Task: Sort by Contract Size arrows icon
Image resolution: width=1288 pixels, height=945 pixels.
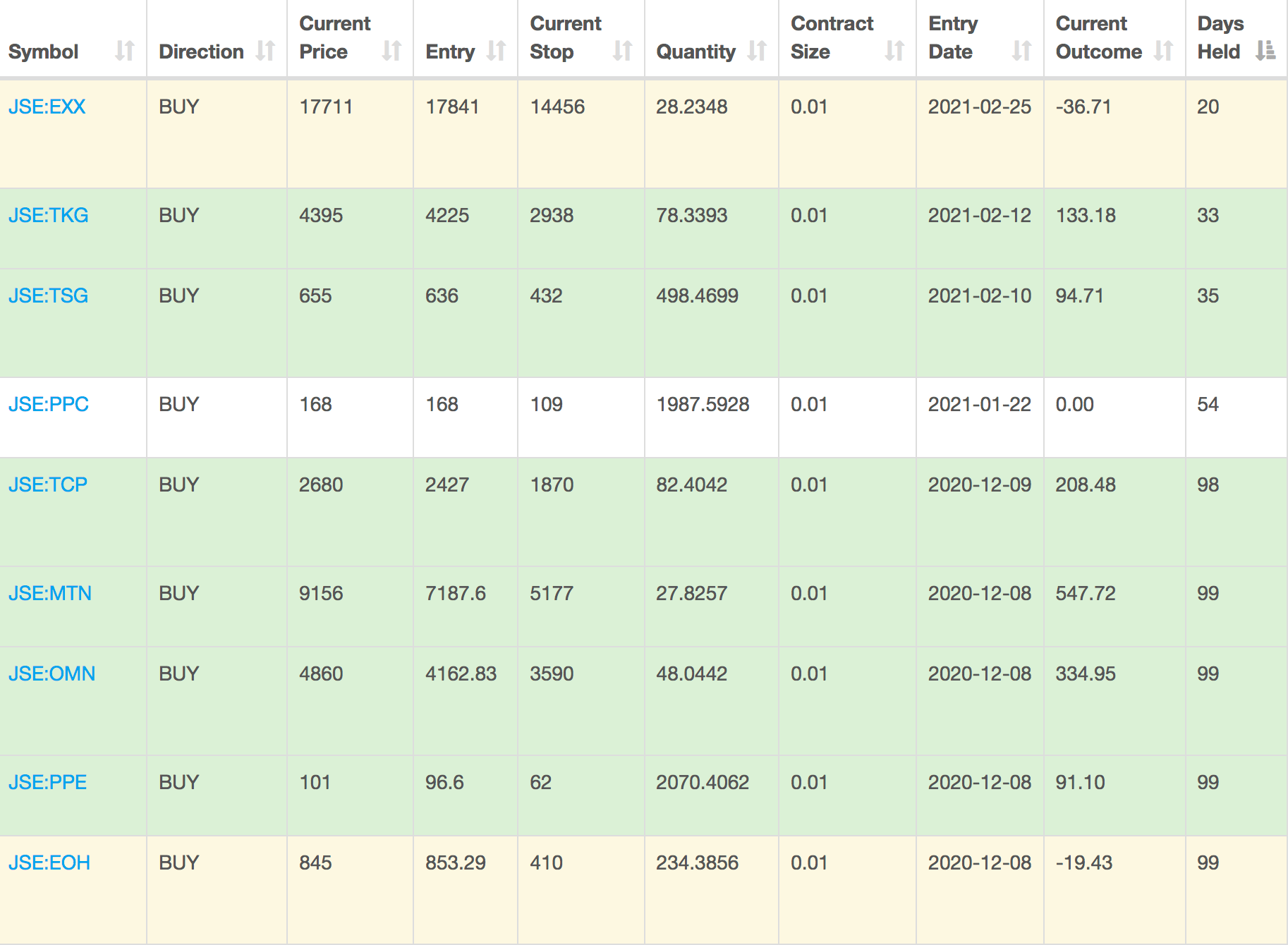Action: point(894,51)
